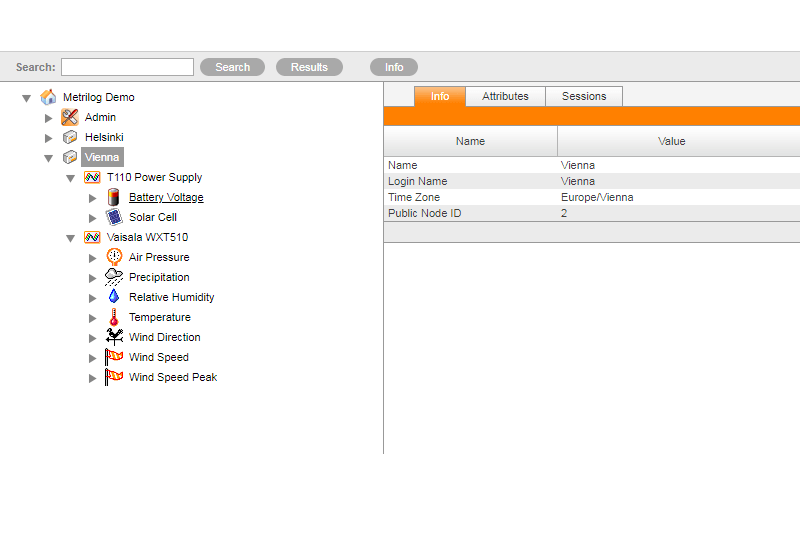The image size is (800, 533).
Task: Click the Admin tools icon
Action: pos(69,117)
